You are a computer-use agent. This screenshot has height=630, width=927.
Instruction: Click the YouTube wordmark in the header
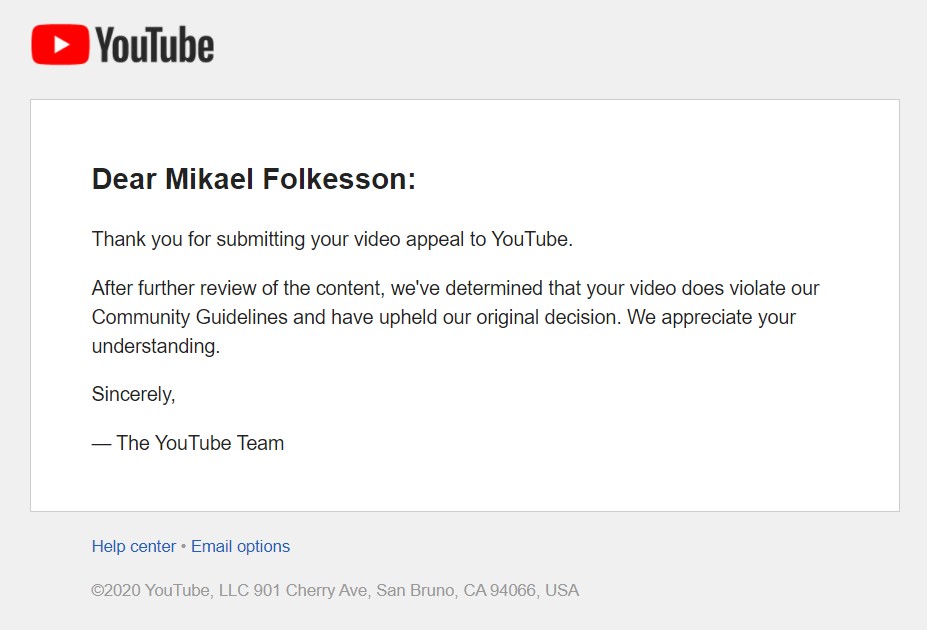point(154,45)
